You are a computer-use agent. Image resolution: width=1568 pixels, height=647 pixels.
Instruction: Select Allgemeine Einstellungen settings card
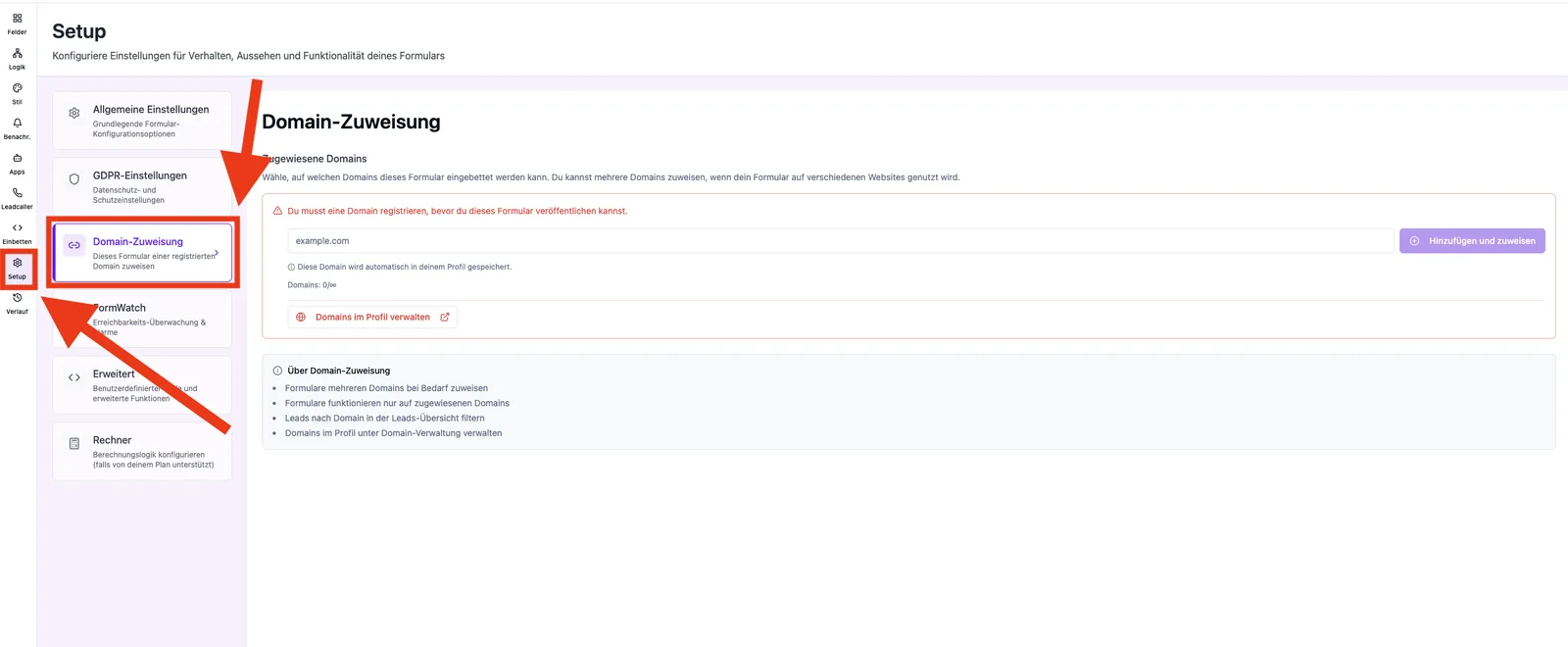(x=142, y=121)
